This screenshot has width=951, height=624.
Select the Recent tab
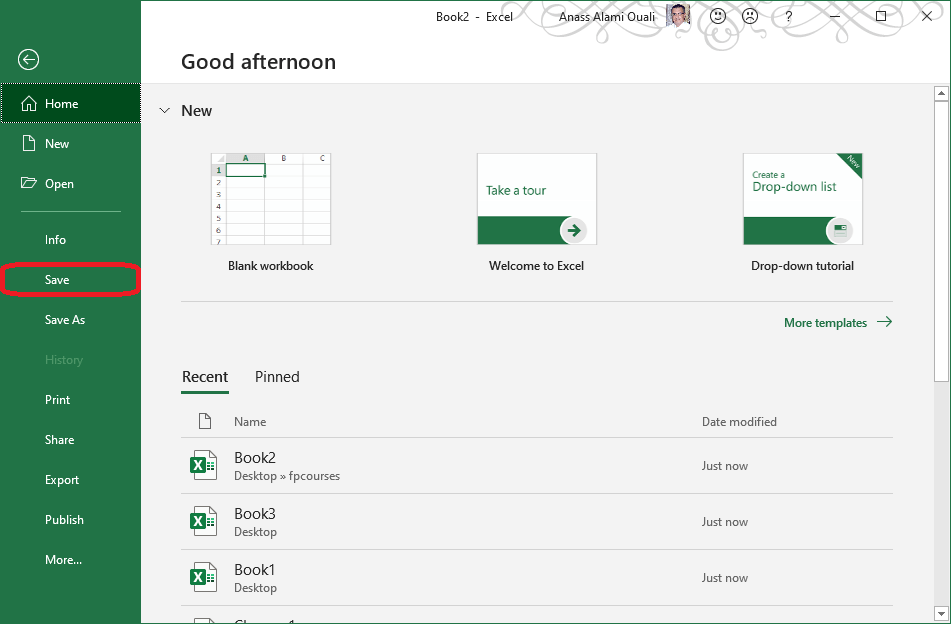(205, 377)
